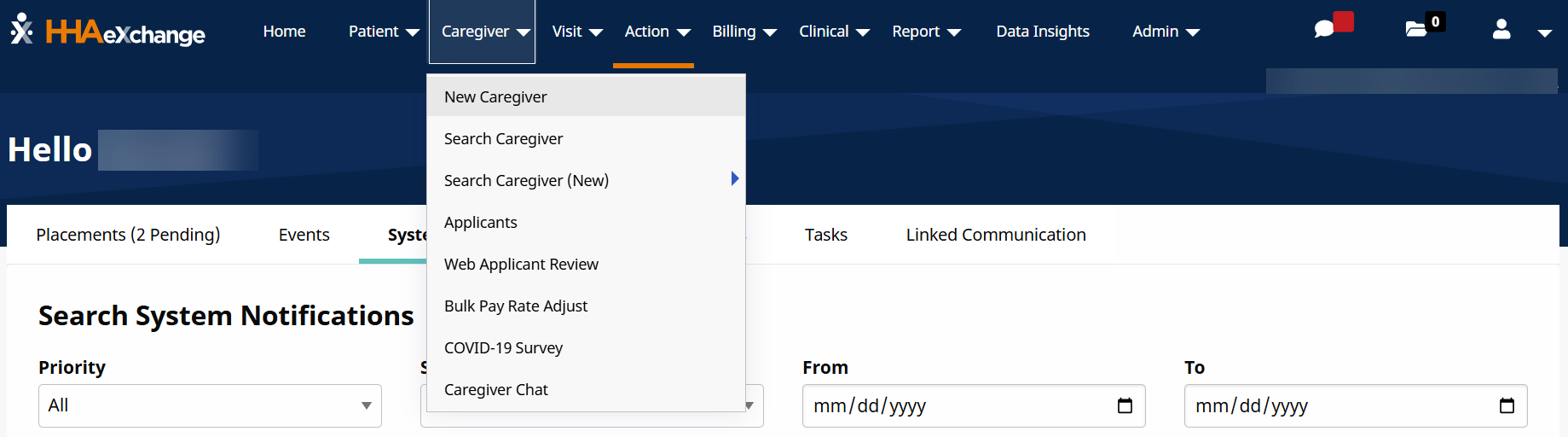This screenshot has width=1568, height=437.
Task: Open Web Applicant Review
Action: 521,265
